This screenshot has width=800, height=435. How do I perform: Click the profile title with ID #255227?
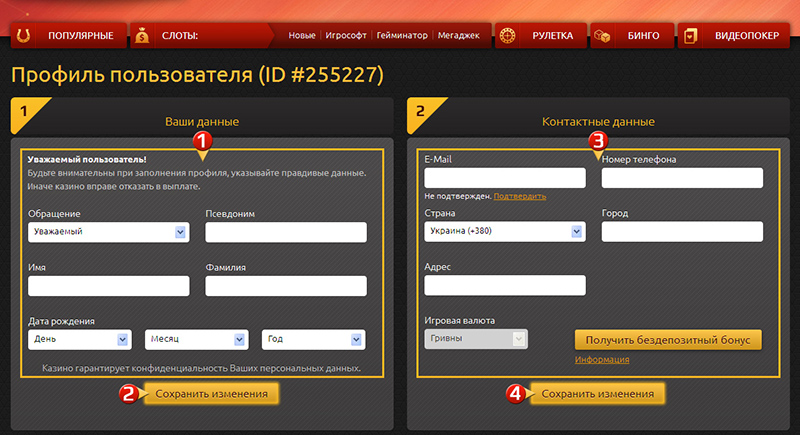[197, 74]
